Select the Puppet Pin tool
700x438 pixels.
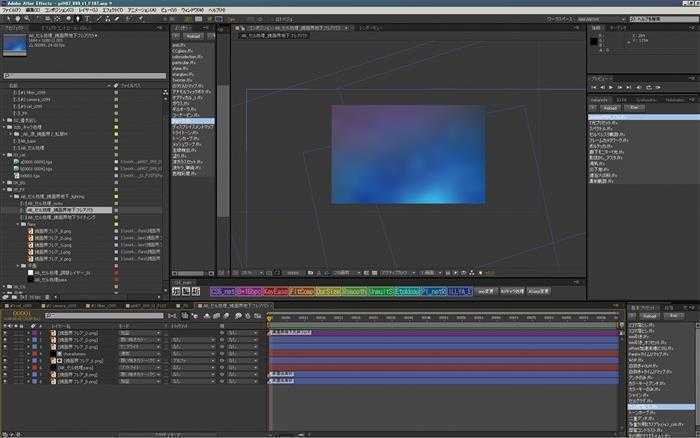click(x=141, y=19)
